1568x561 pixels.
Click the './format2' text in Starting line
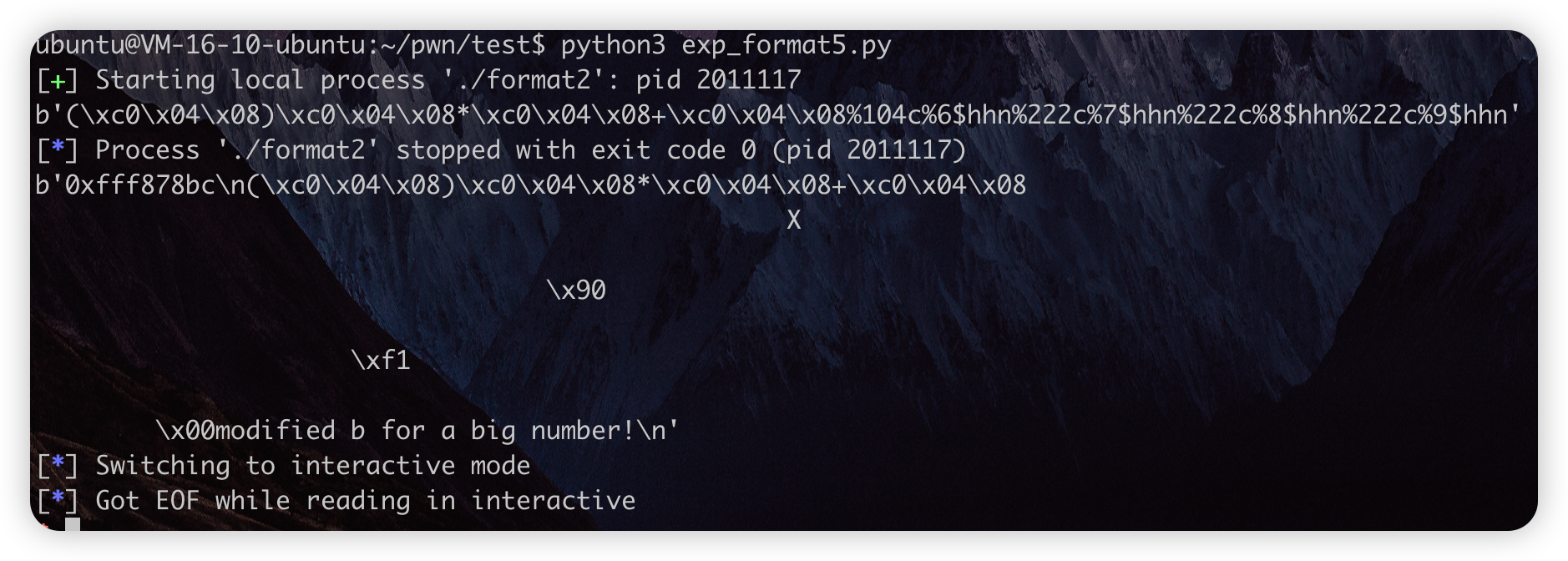(531, 80)
